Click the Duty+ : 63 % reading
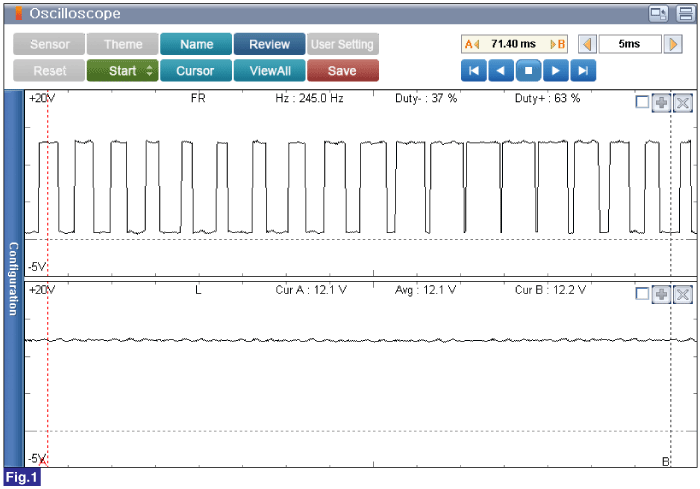The height and width of the screenshot is (489, 700). pos(547,98)
